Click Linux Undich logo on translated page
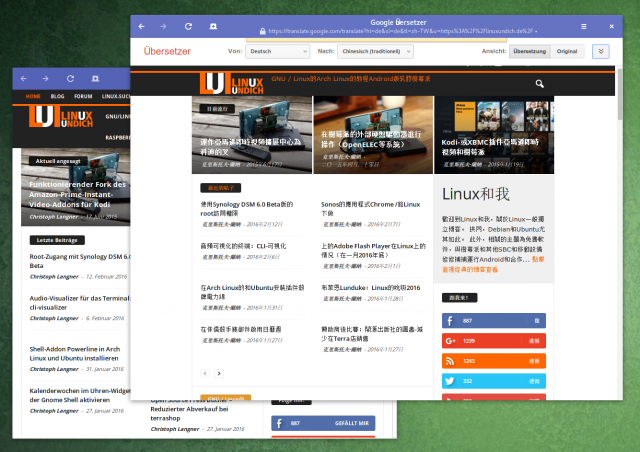Image resolution: width=640 pixels, height=452 pixels. tap(231, 84)
